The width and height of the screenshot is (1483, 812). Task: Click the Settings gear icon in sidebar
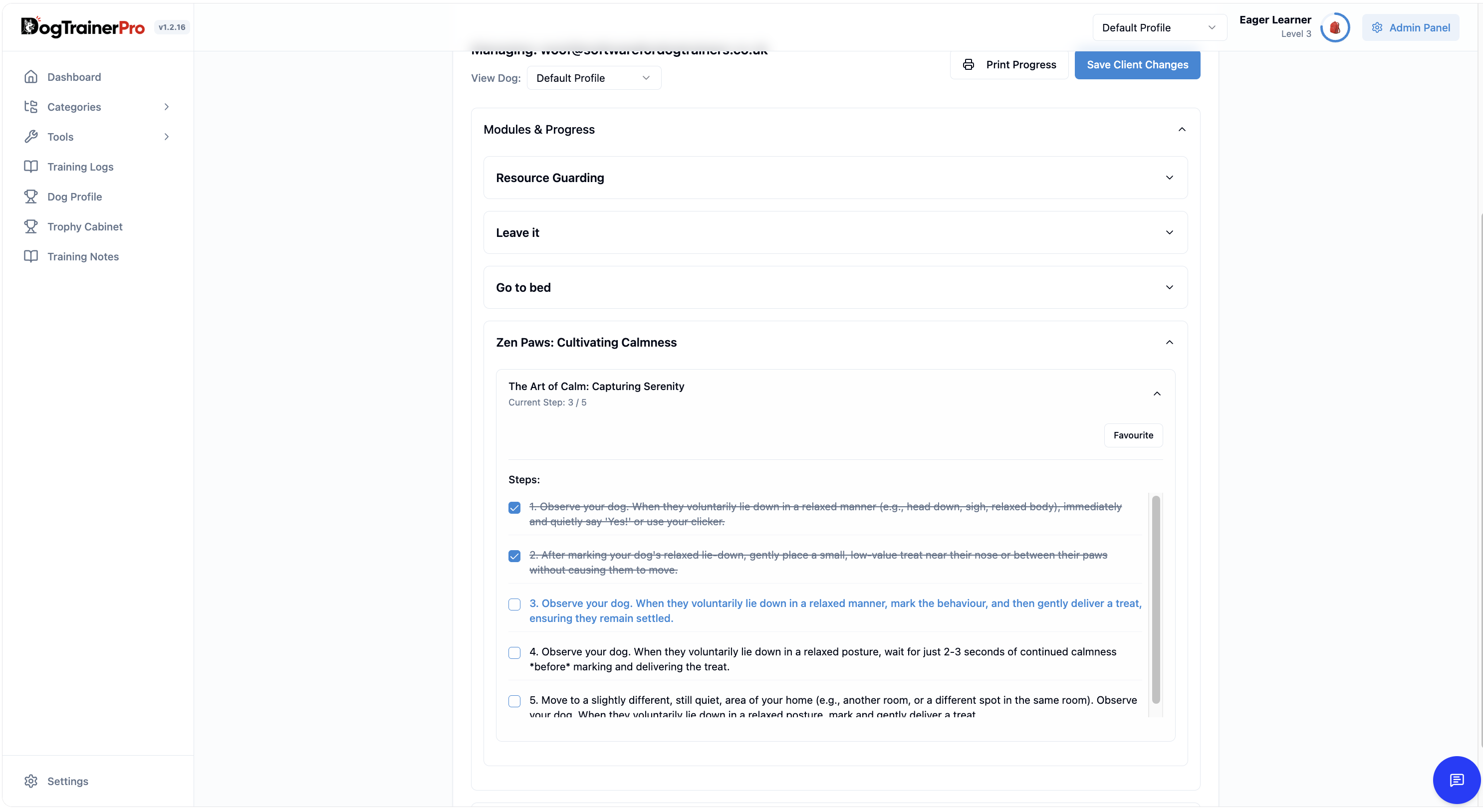point(31,781)
